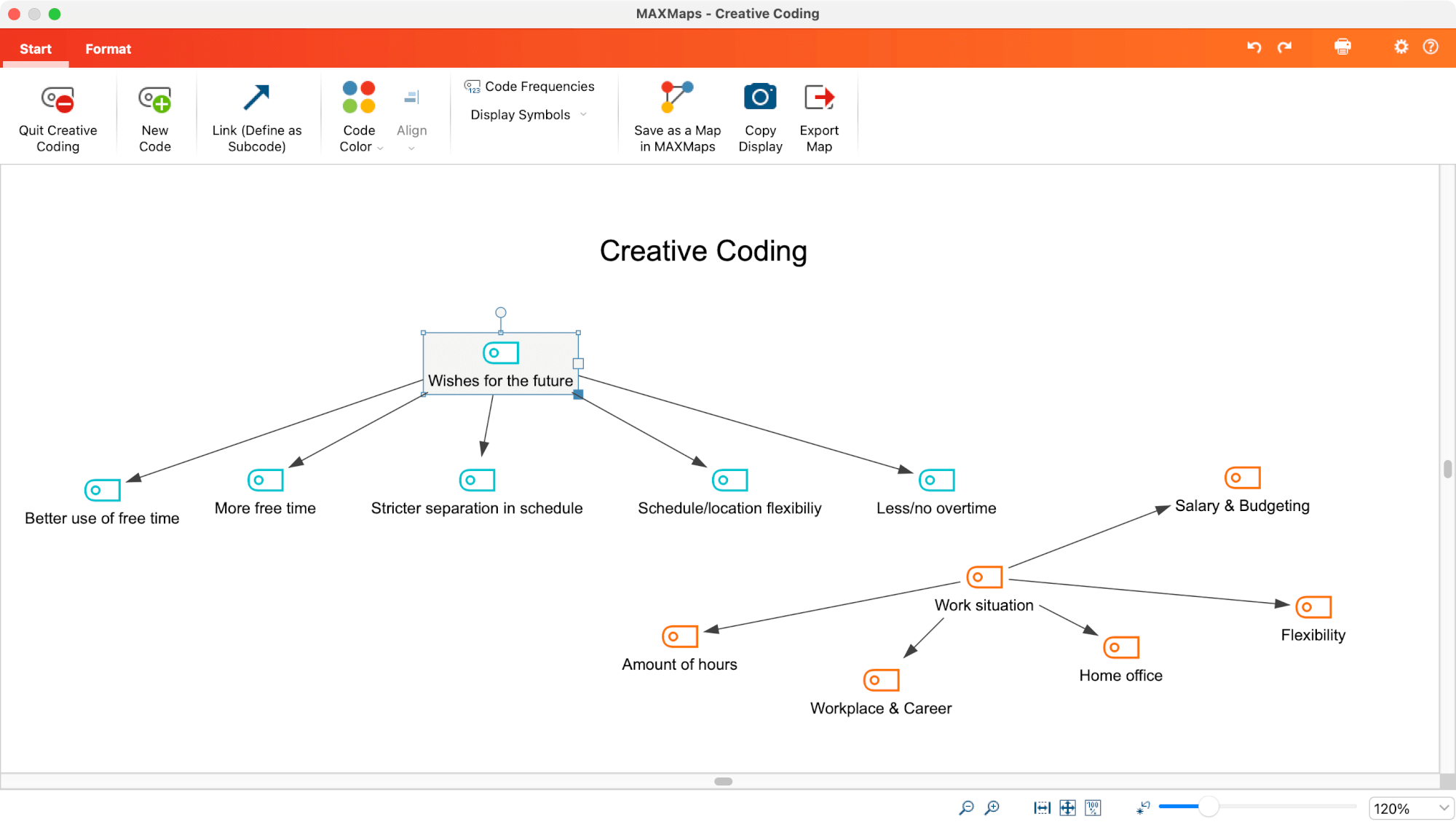Select the Work situation code icon
The width and height of the screenshot is (1456, 827).
click(x=985, y=577)
